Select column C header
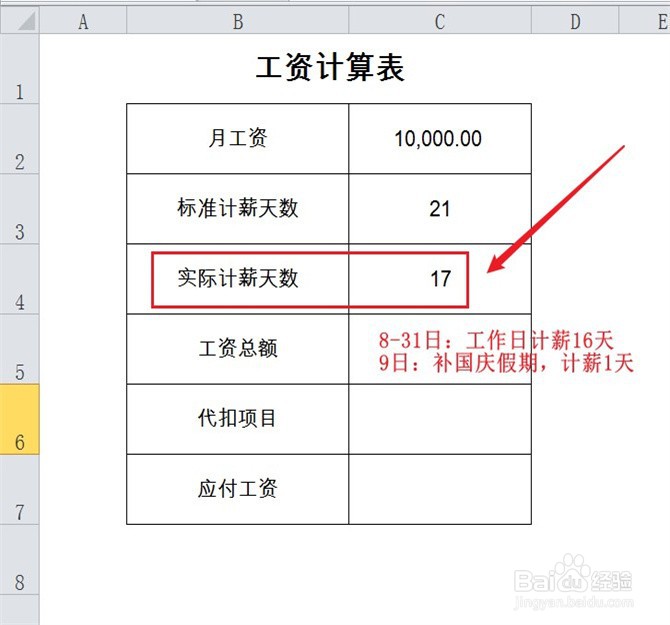Image resolution: width=670 pixels, height=625 pixels. click(440, 21)
